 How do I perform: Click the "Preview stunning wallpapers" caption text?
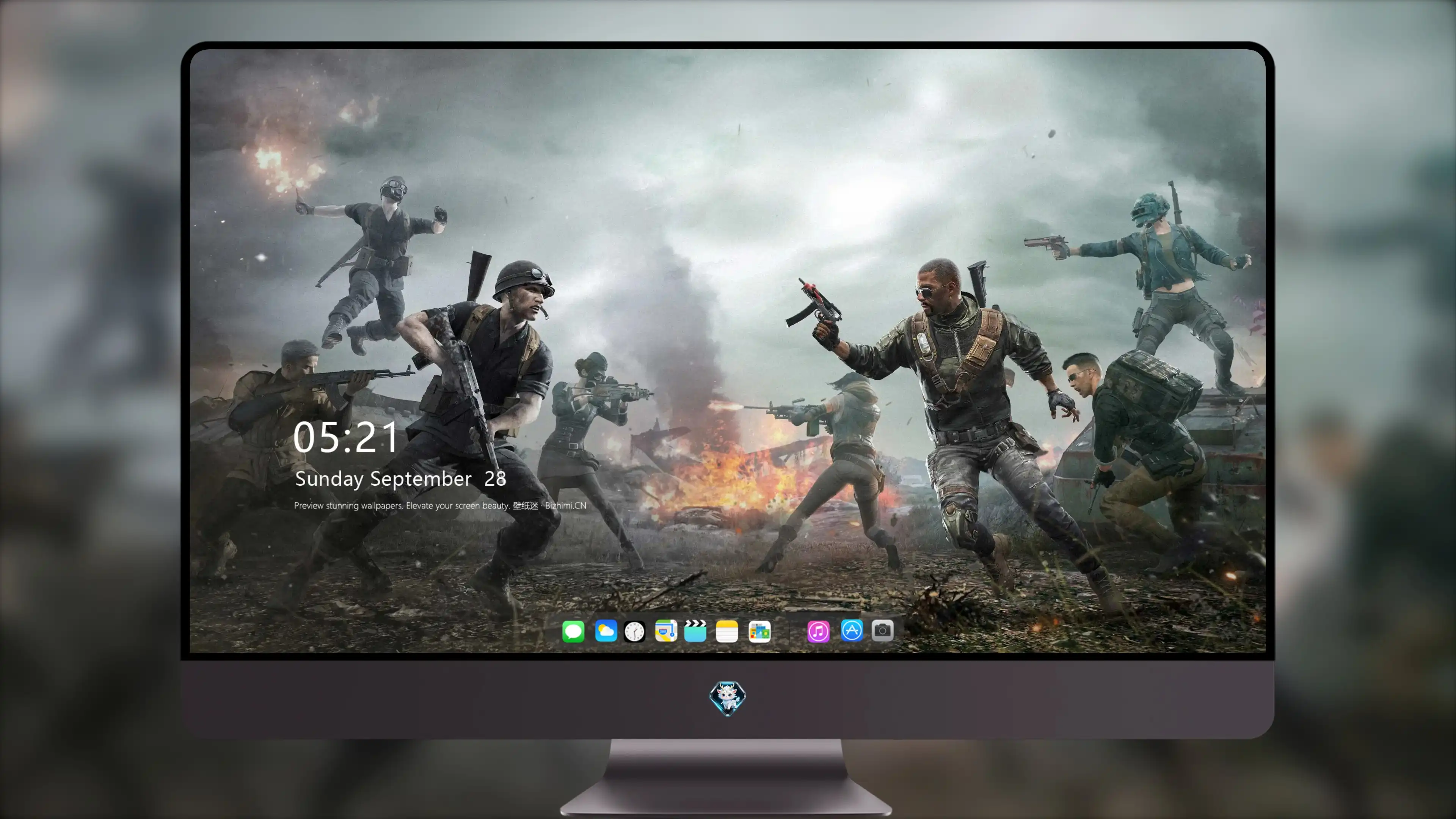pos(440,505)
